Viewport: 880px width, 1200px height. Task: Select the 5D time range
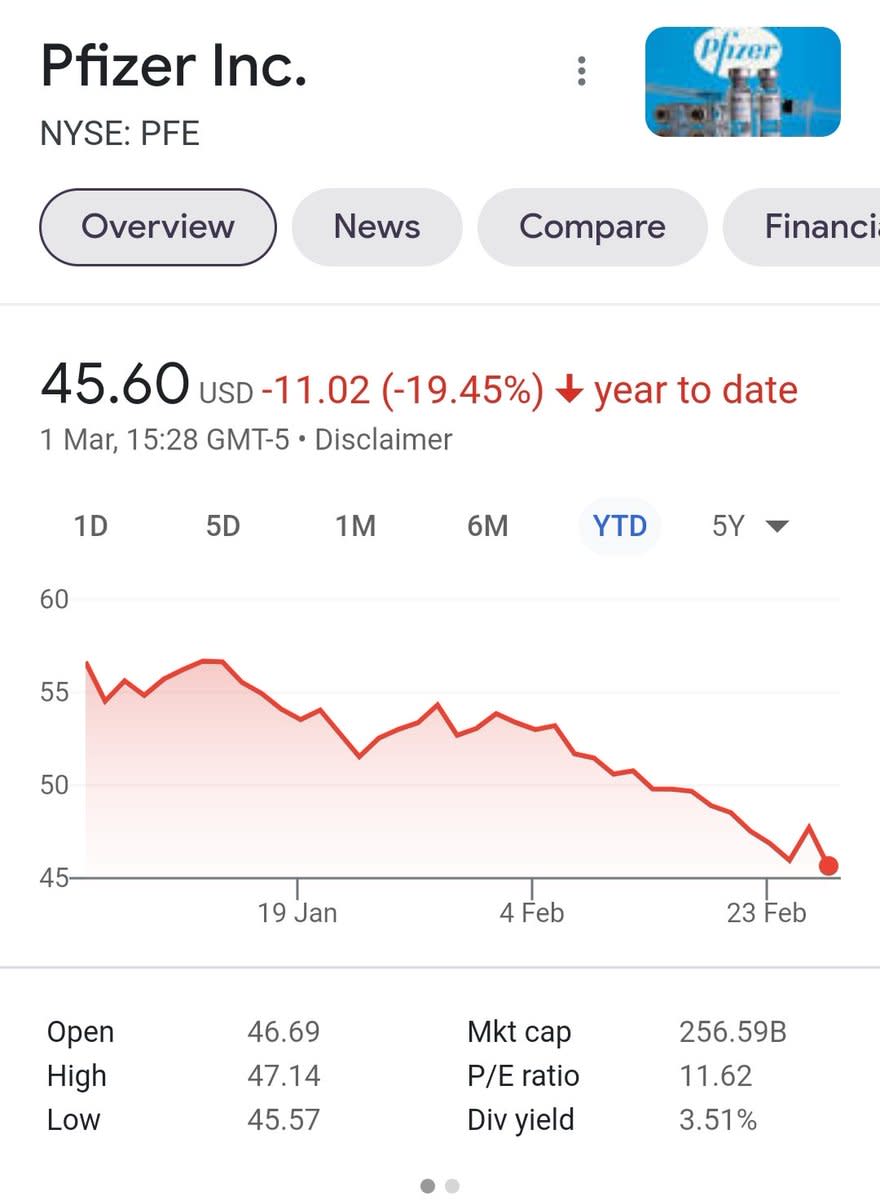pos(223,526)
